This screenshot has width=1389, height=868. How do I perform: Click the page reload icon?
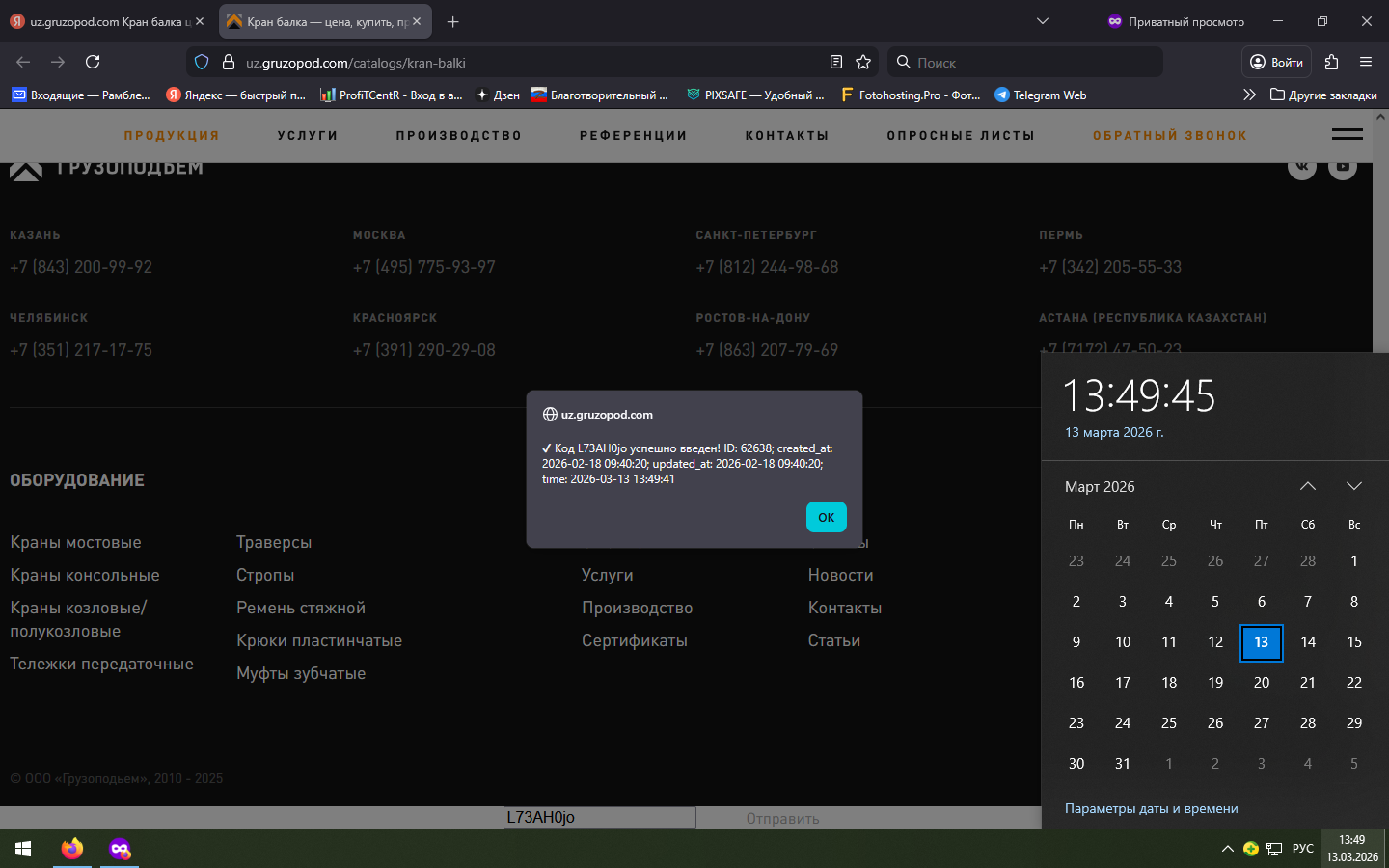coord(93,62)
